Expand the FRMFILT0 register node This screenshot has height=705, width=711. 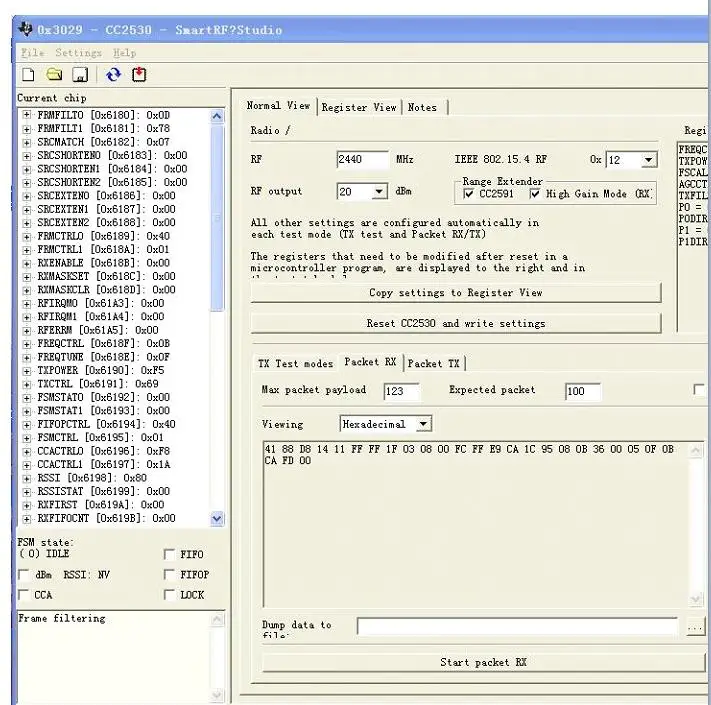[x=27, y=115]
